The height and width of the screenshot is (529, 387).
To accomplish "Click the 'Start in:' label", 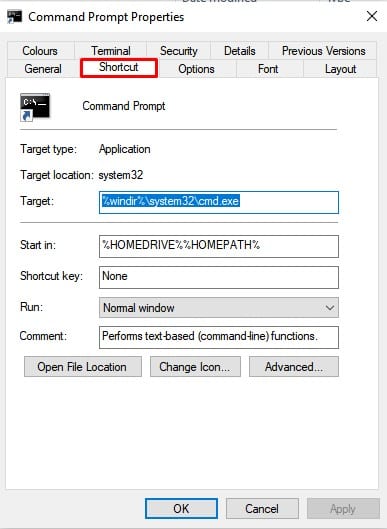I will point(38,245).
